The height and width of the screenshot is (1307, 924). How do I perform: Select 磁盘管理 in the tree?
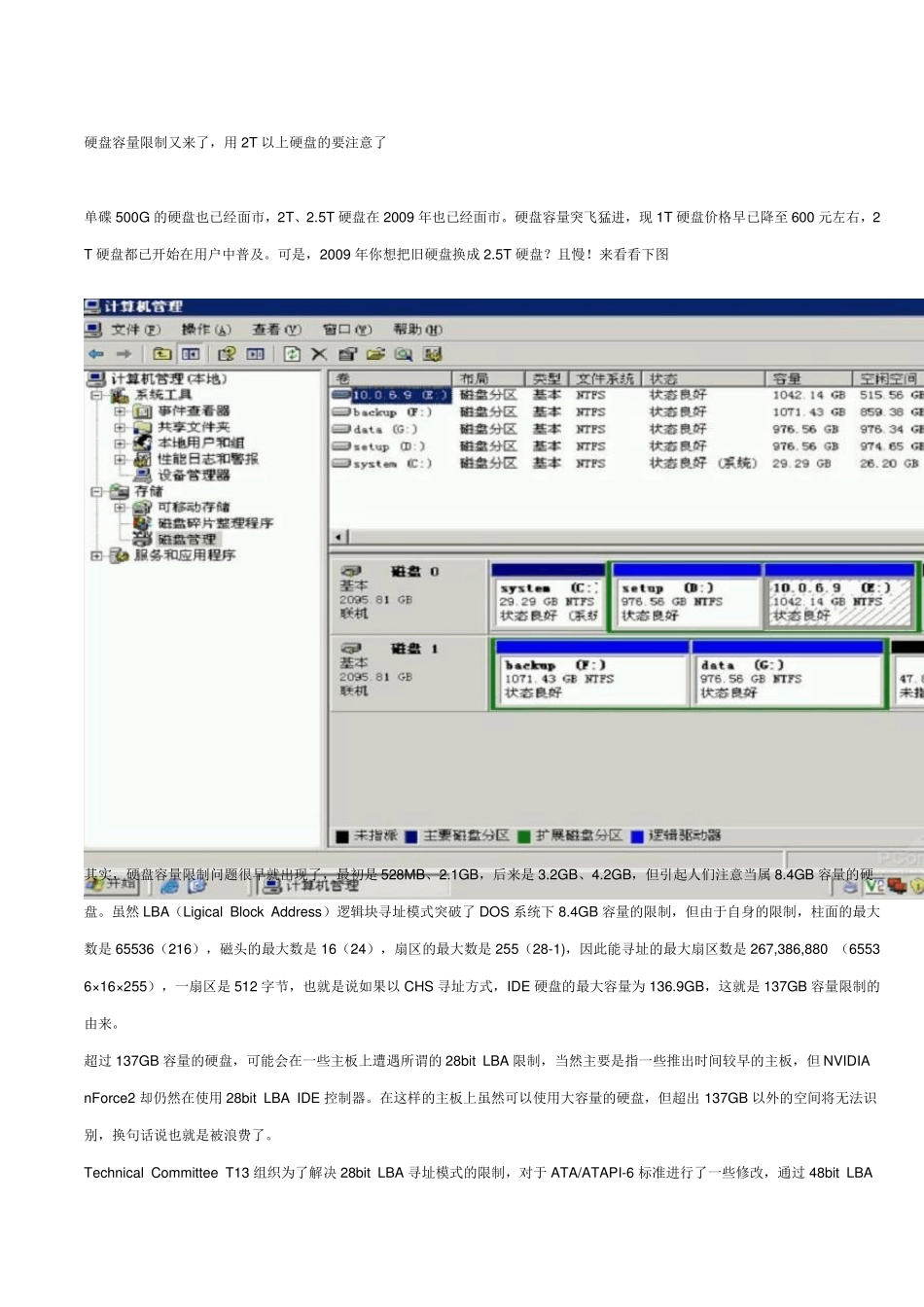tap(186, 539)
